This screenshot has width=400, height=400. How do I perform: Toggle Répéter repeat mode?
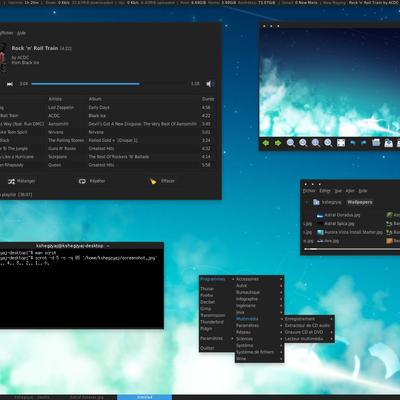tap(92, 181)
